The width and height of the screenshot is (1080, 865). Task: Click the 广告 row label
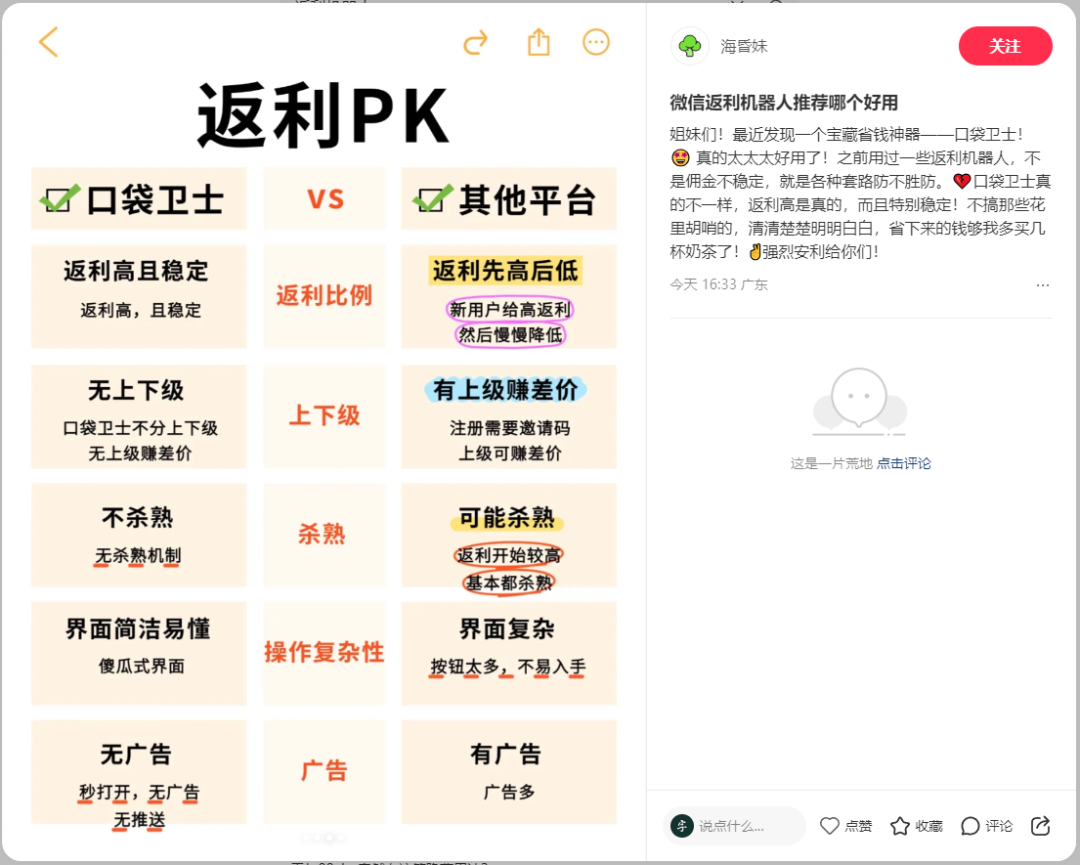324,771
